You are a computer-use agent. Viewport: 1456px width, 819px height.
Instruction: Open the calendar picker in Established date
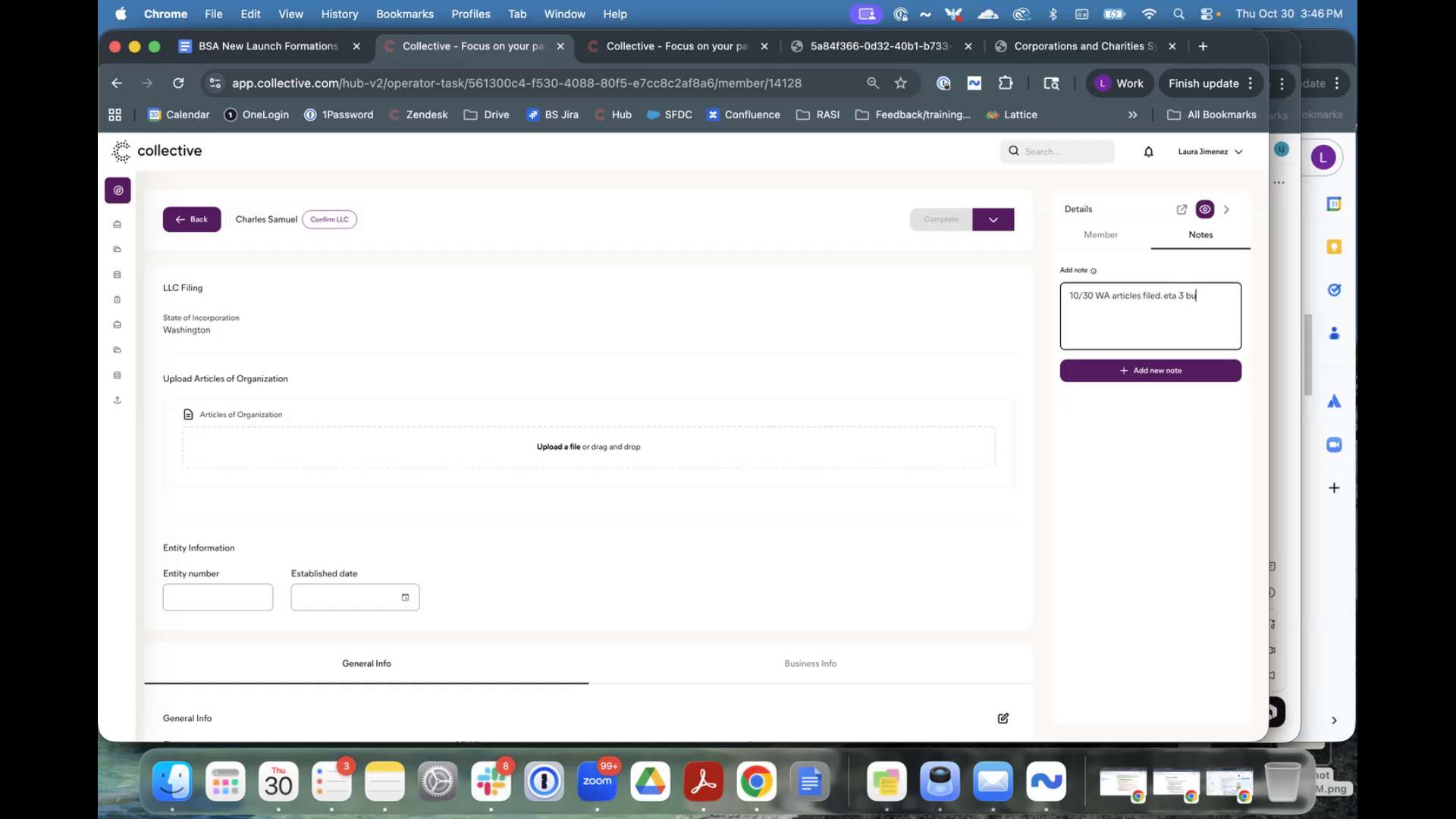pos(405,598)
